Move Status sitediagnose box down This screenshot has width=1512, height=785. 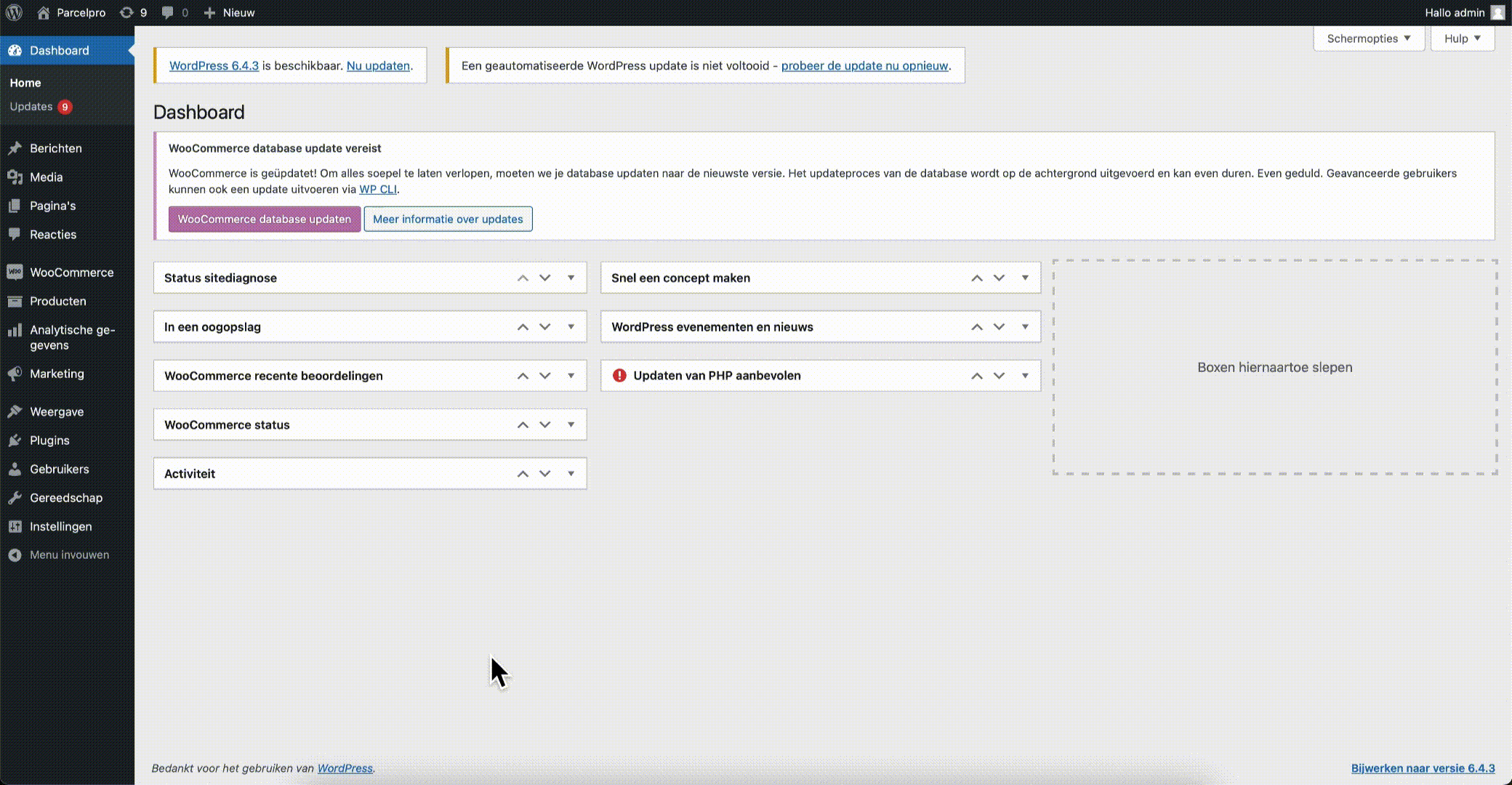click(545, 278)
